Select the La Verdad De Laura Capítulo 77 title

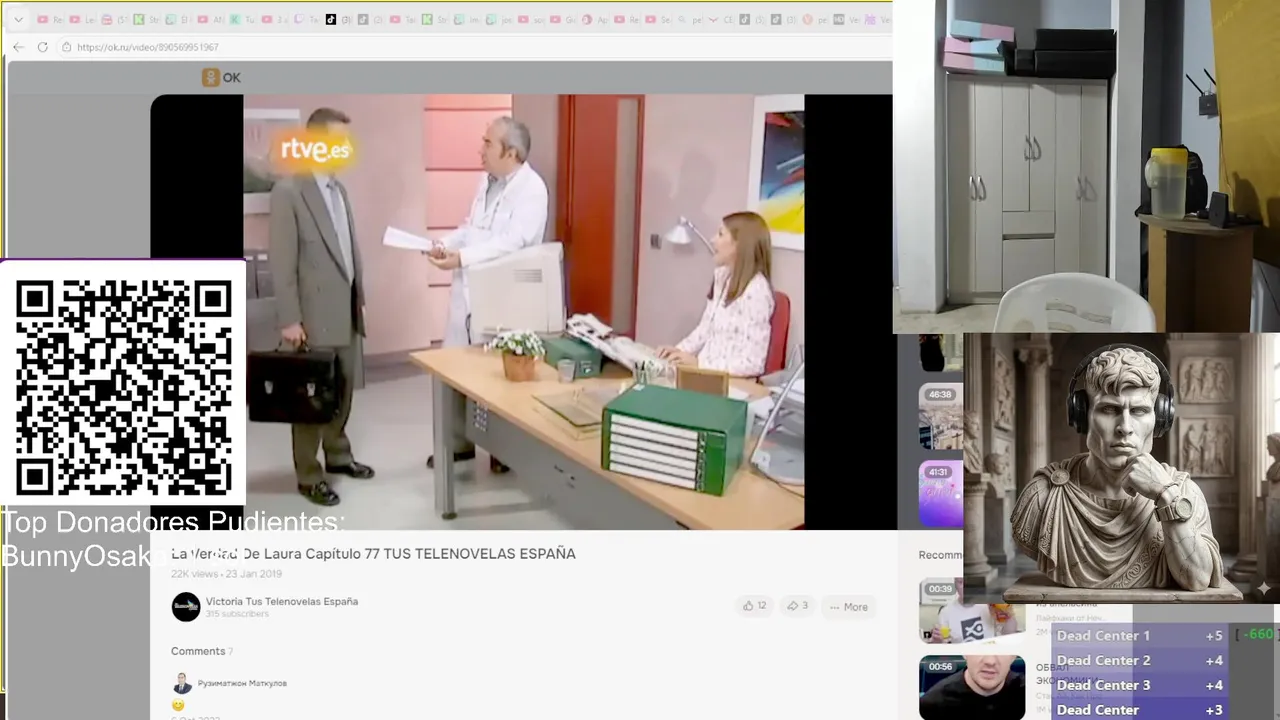click(373, 553)
